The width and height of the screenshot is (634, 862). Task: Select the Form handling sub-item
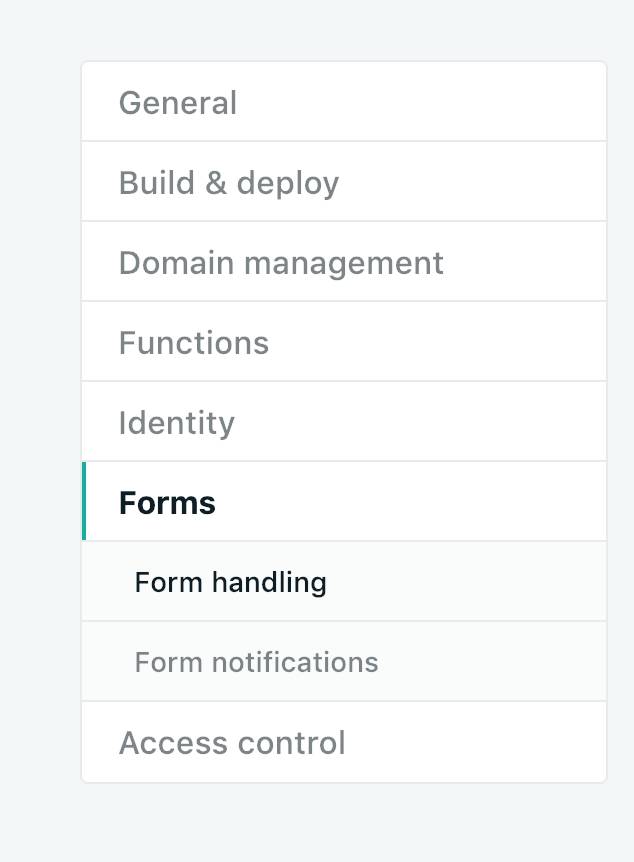tap(344, 582)
